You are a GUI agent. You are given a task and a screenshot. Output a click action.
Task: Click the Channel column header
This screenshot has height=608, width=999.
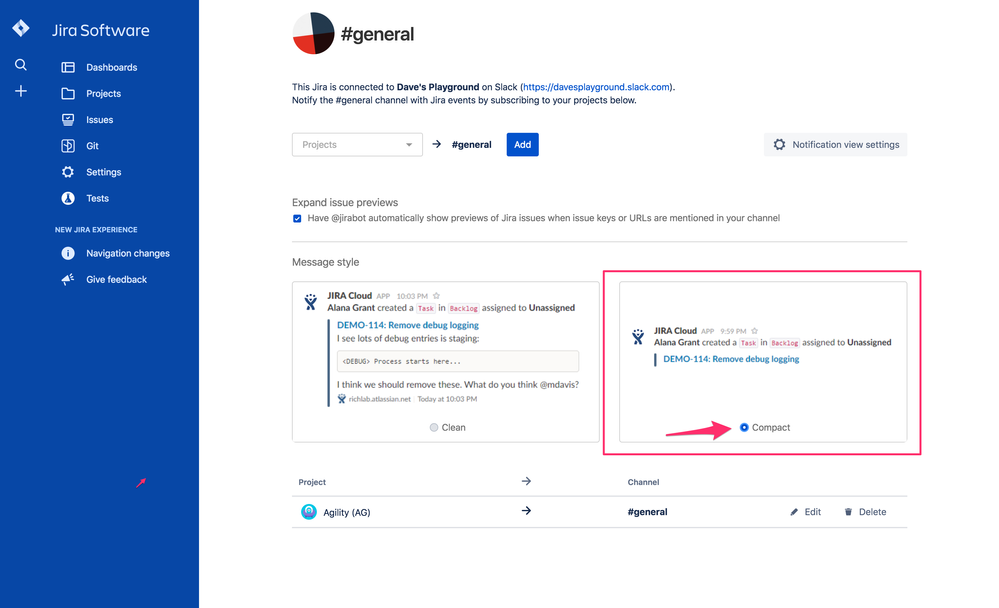[x=643, y=482]
